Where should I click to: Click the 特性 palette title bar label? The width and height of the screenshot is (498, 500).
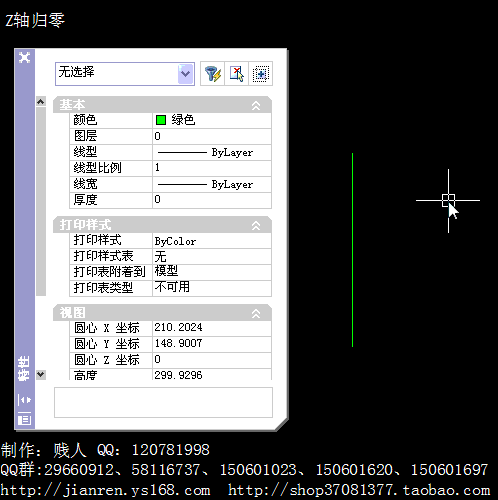click(24, 369)
